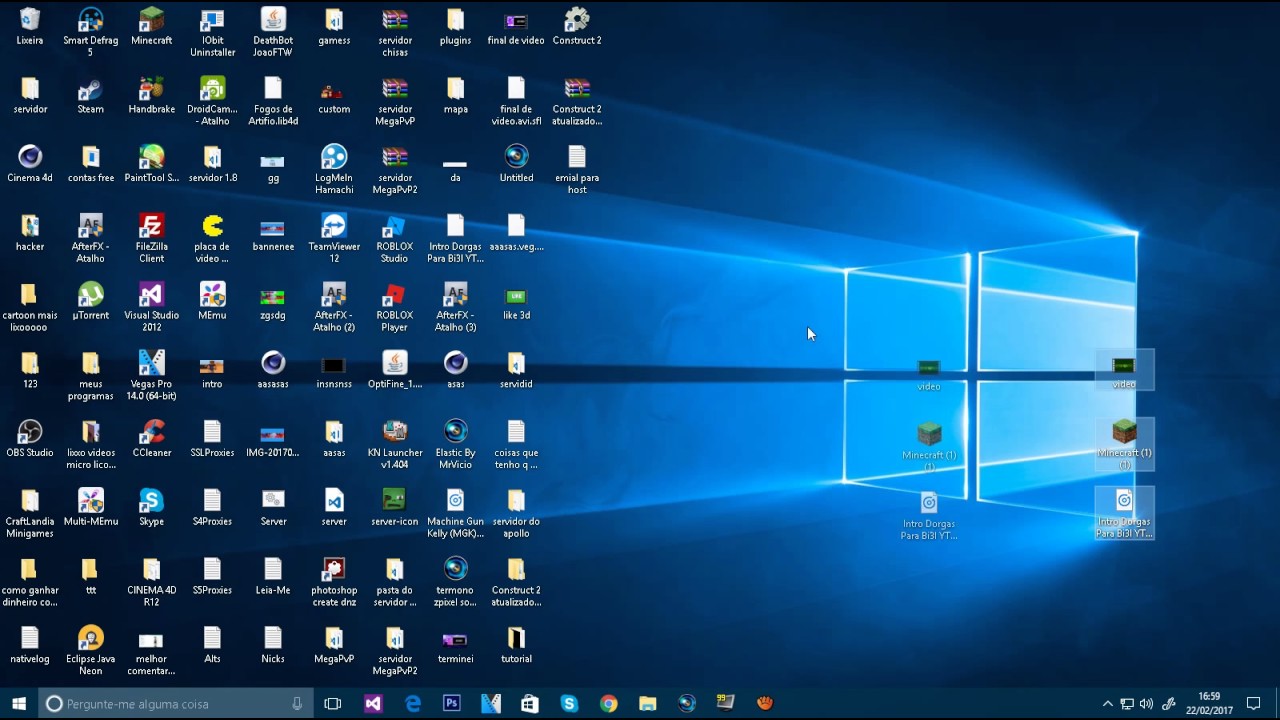Open the Action Center notifications
Image resolution: width=1280 pixels, height=720 pixels.
1254,704
